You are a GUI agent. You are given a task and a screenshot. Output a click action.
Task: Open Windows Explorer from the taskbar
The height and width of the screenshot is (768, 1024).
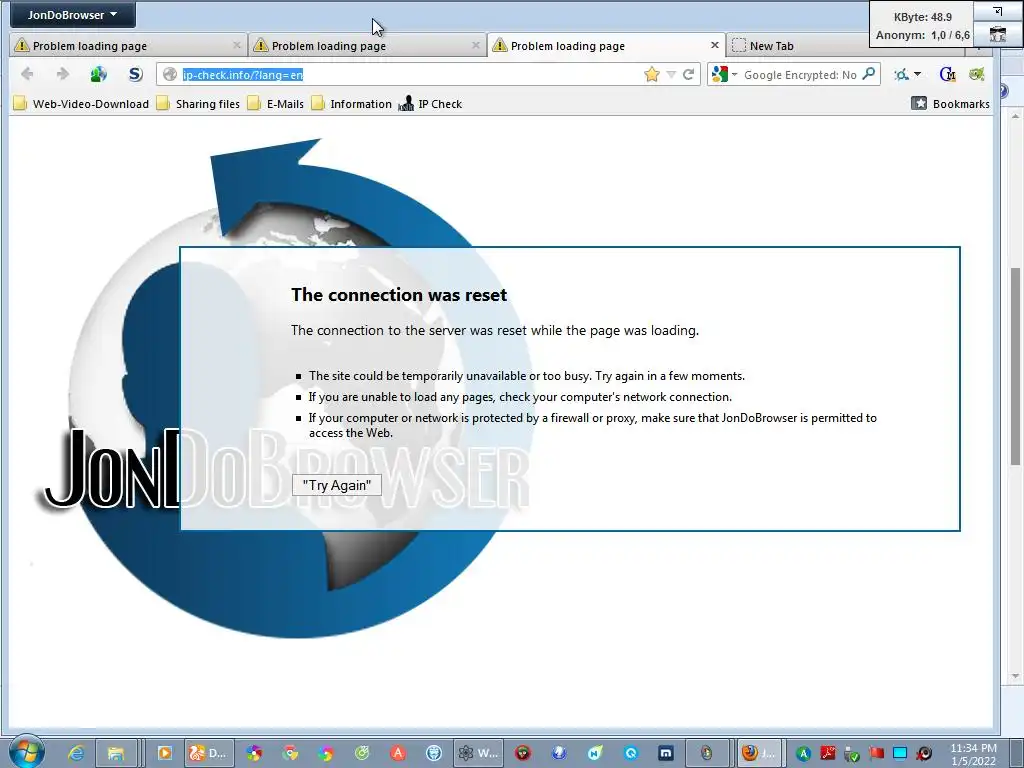[x=116, y=753]
